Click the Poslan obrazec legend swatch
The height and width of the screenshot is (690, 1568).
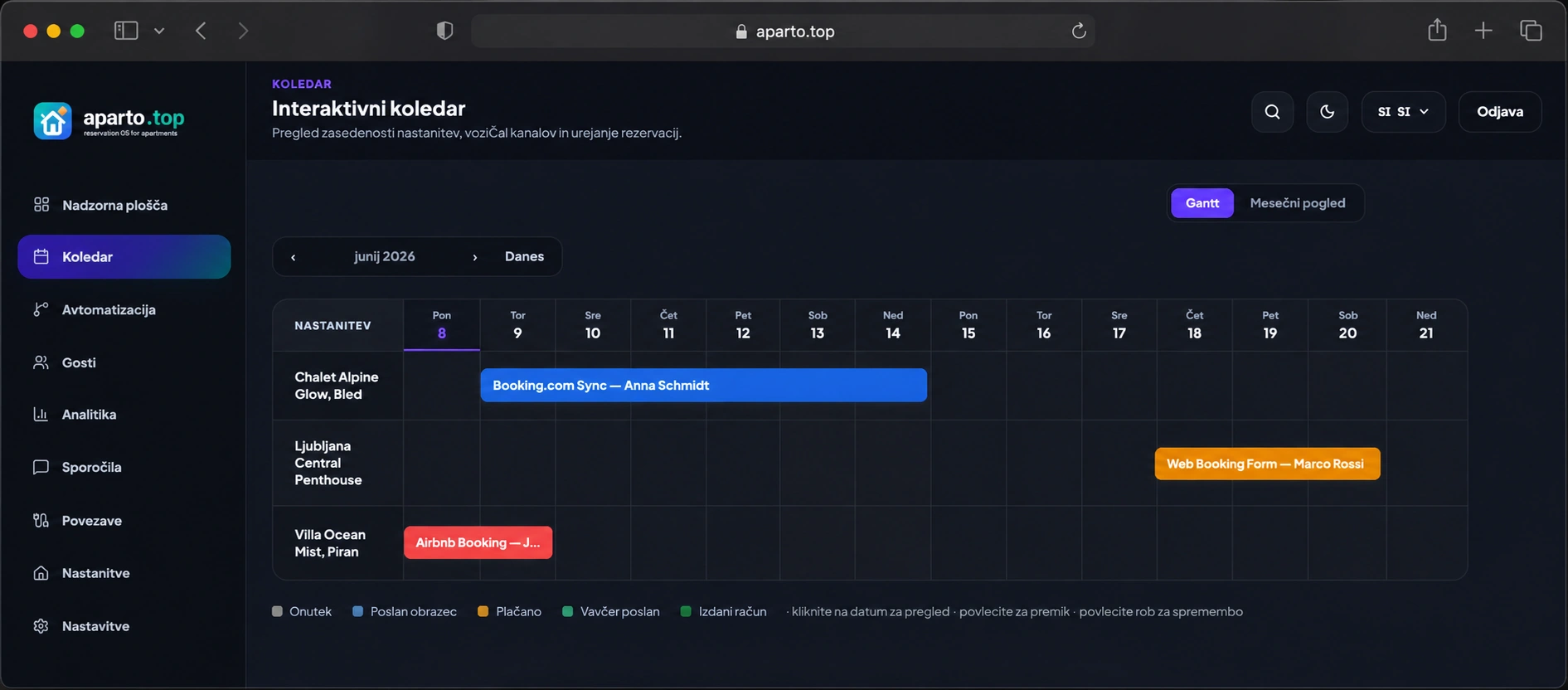tap(357, 611)
